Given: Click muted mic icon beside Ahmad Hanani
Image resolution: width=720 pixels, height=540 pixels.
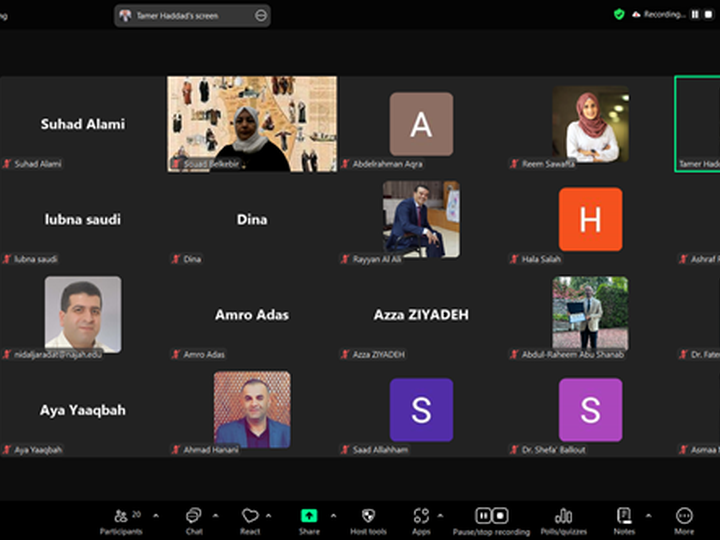Looking at the screenshot, I should (x=176, y=450).
